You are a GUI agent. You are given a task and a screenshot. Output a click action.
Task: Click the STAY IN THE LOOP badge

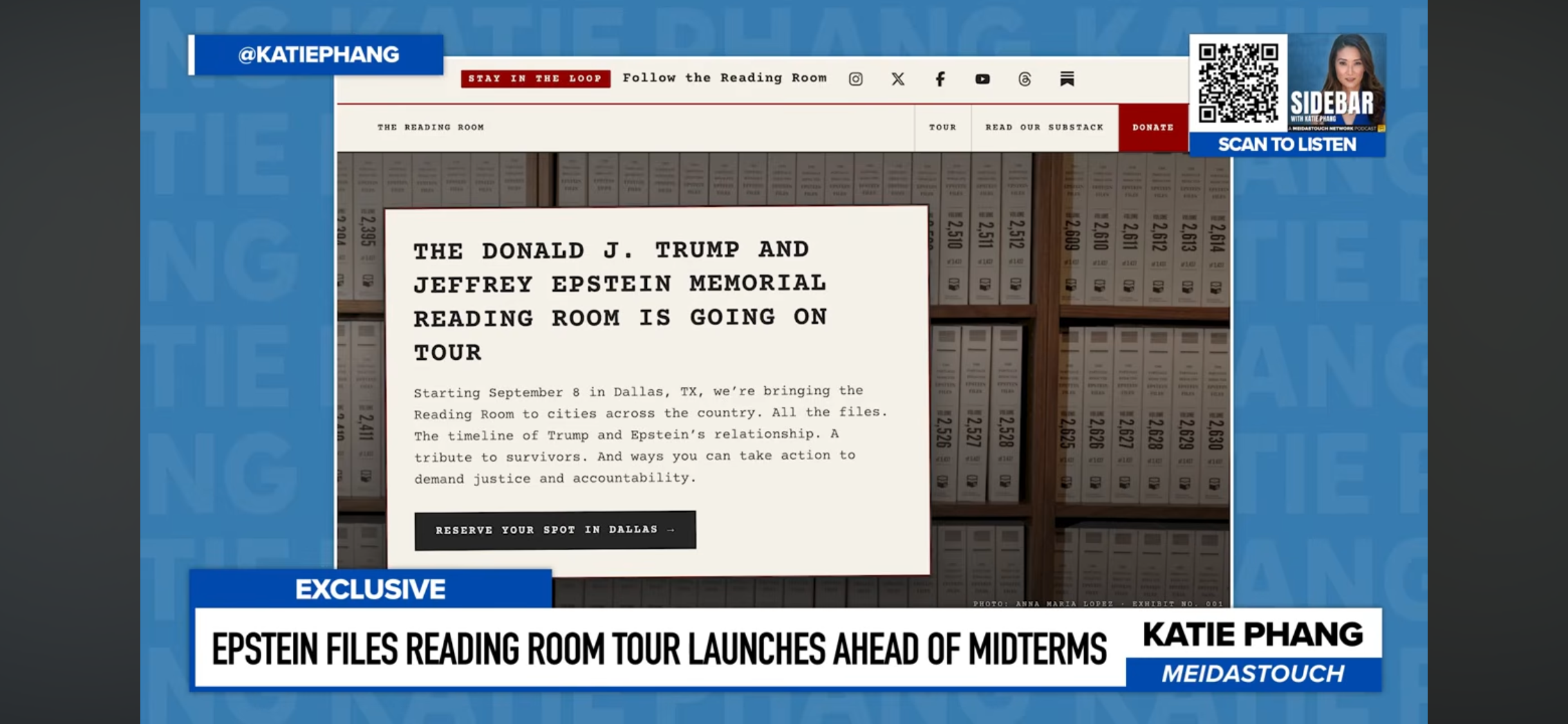[x=536, y=79]
